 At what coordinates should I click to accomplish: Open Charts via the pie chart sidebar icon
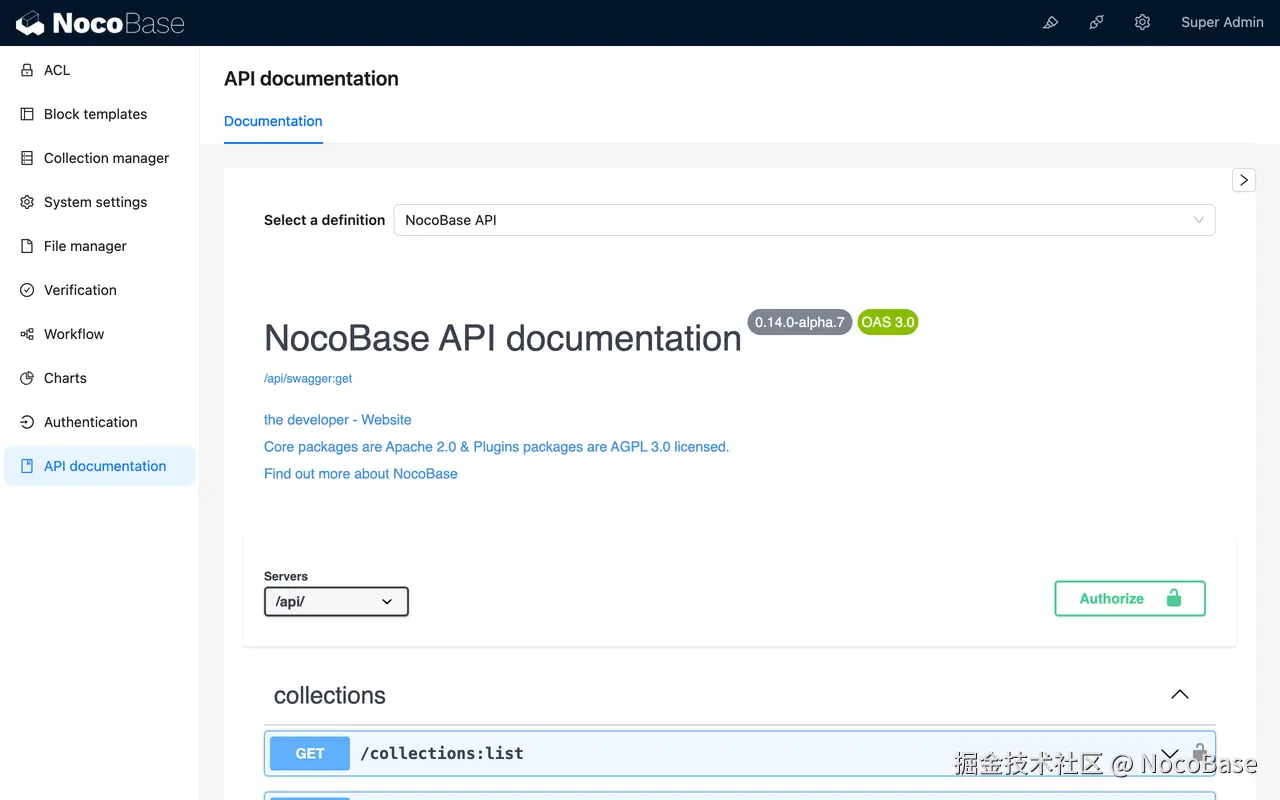[x=24, y=378]
